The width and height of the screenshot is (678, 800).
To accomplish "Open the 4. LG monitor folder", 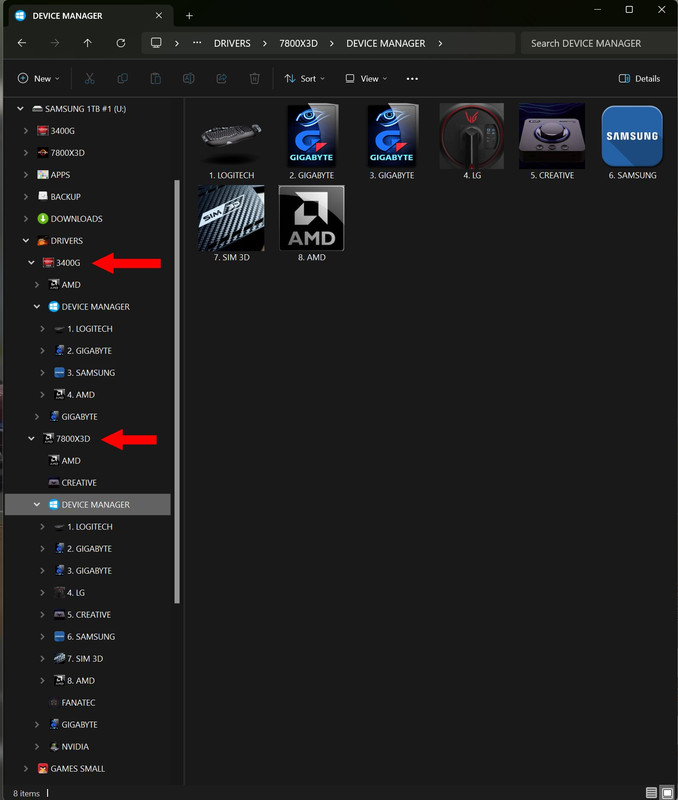I will pos(472,142).
